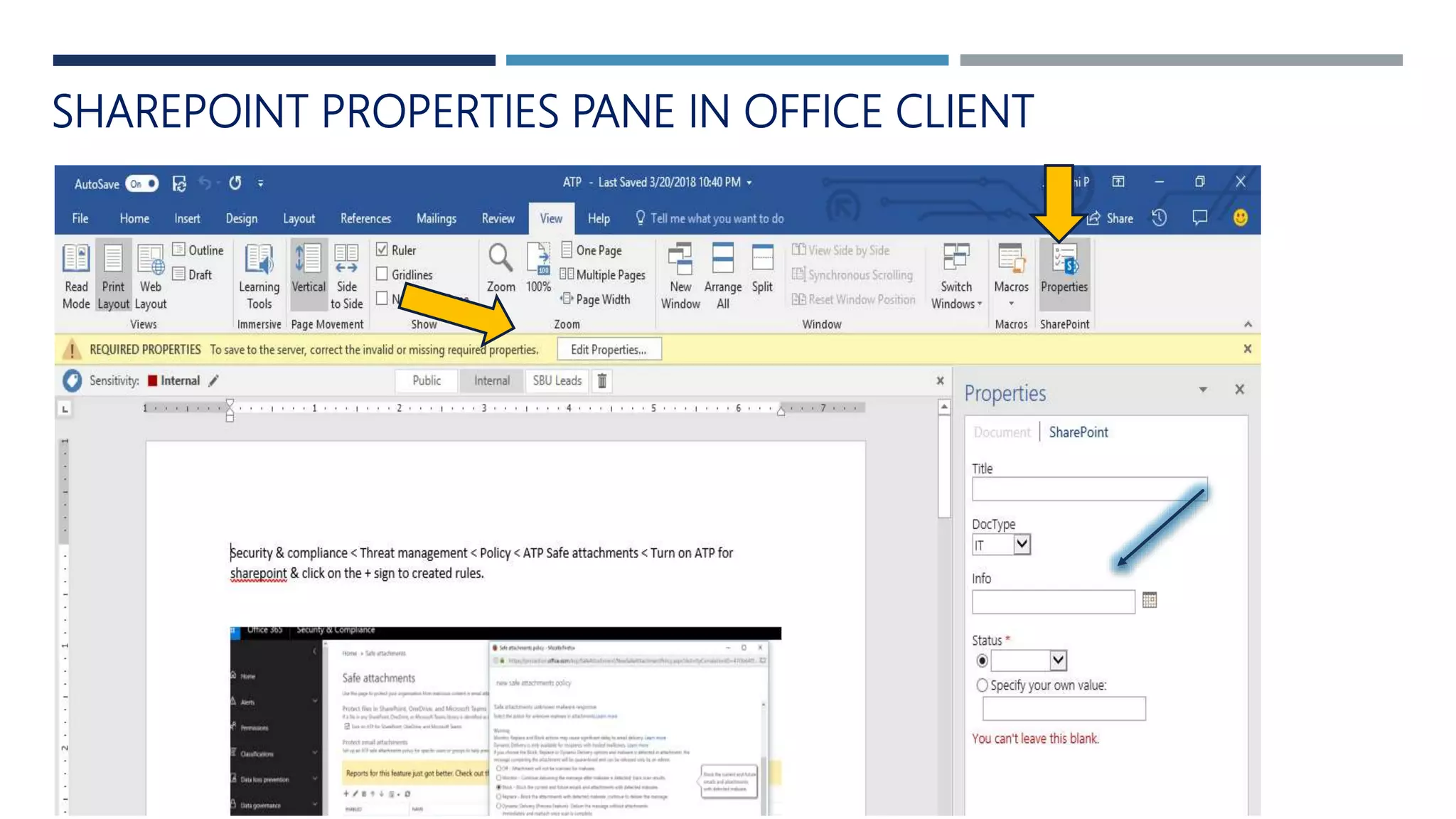Switch to the Insert tab
Viewport: 1456px width, 819px height.
(x=187, y=218)
